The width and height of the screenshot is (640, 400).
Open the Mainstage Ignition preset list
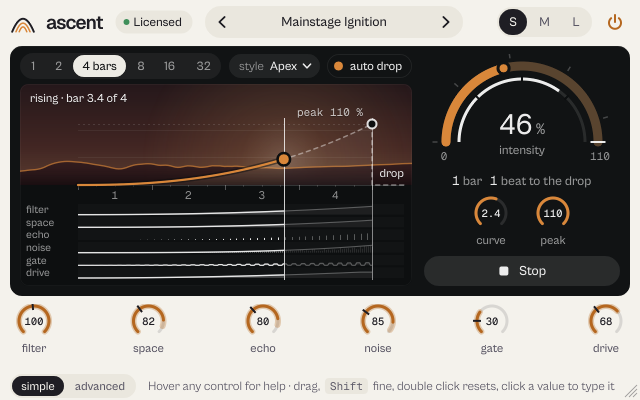coord(334,22)
